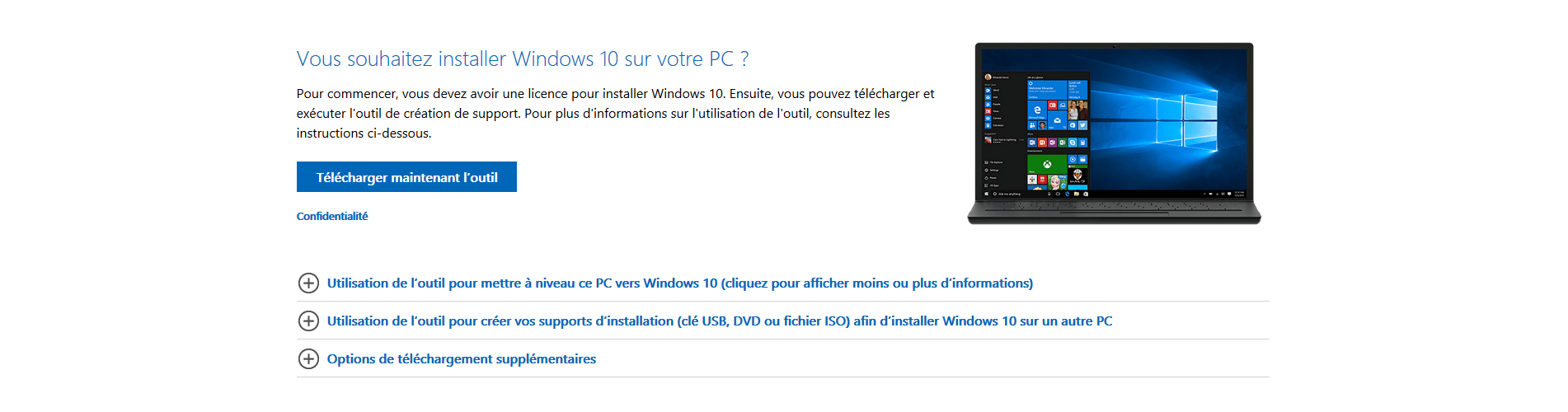Click the Windows 10 laptop image
The height and width of the screenshot is (412, 1568).
click(1114, 133)
